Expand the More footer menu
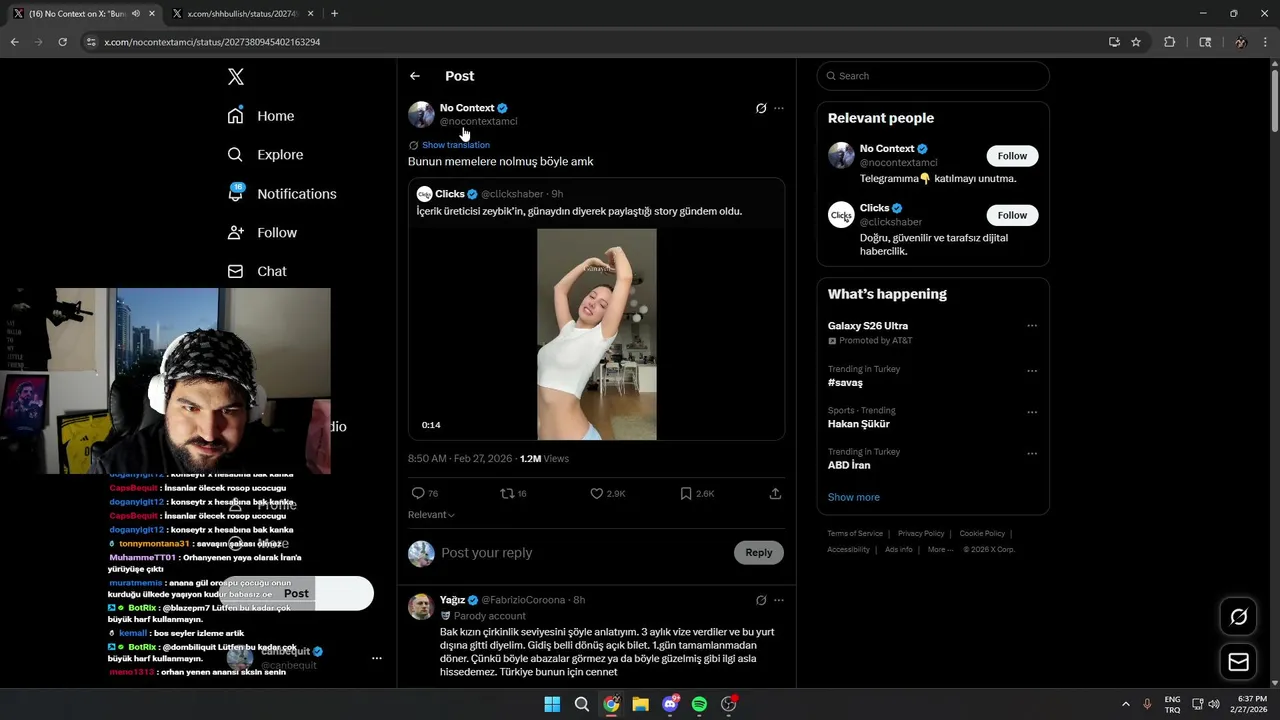The width and height of the screenshot is (1280, 720). [x=940, y=549]
